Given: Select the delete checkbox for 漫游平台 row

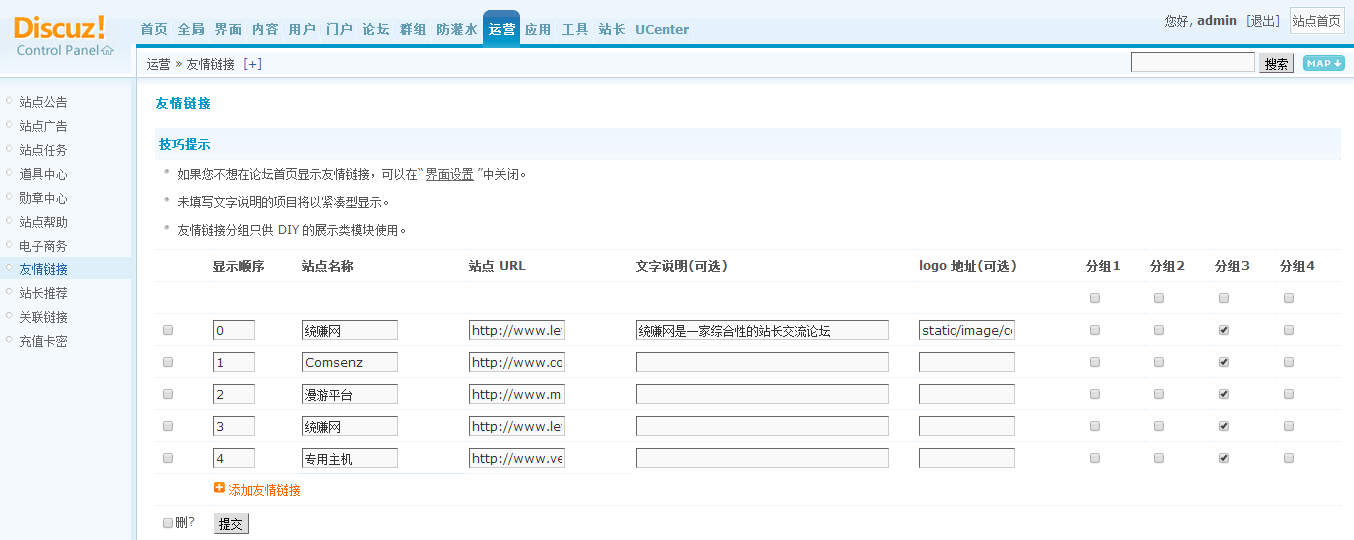Looking at the screenshot, I should 168,394.
